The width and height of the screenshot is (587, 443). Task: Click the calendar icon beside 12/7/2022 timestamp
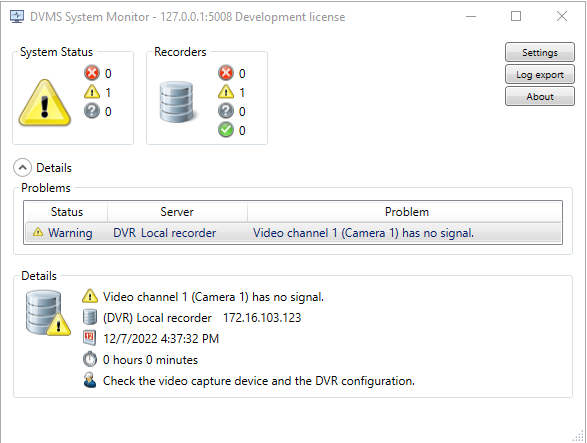[89, 338]
